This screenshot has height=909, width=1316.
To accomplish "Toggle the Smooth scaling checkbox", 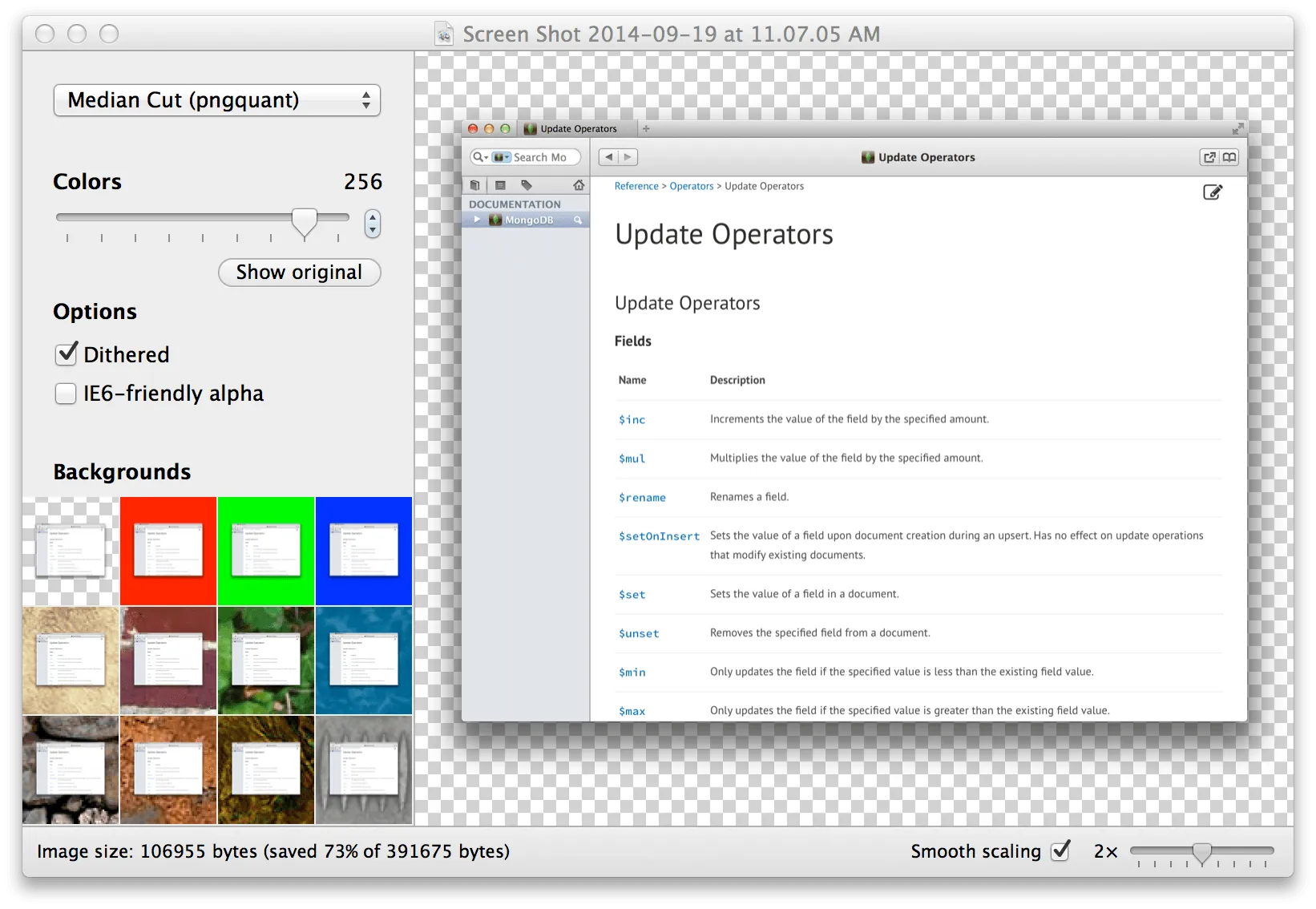I will click(1060, 851).
